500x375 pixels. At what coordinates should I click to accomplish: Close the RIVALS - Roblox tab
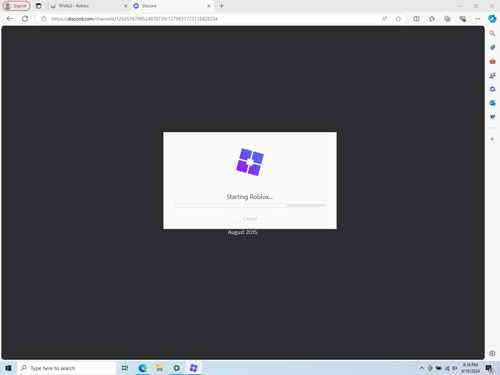point(126,6)
